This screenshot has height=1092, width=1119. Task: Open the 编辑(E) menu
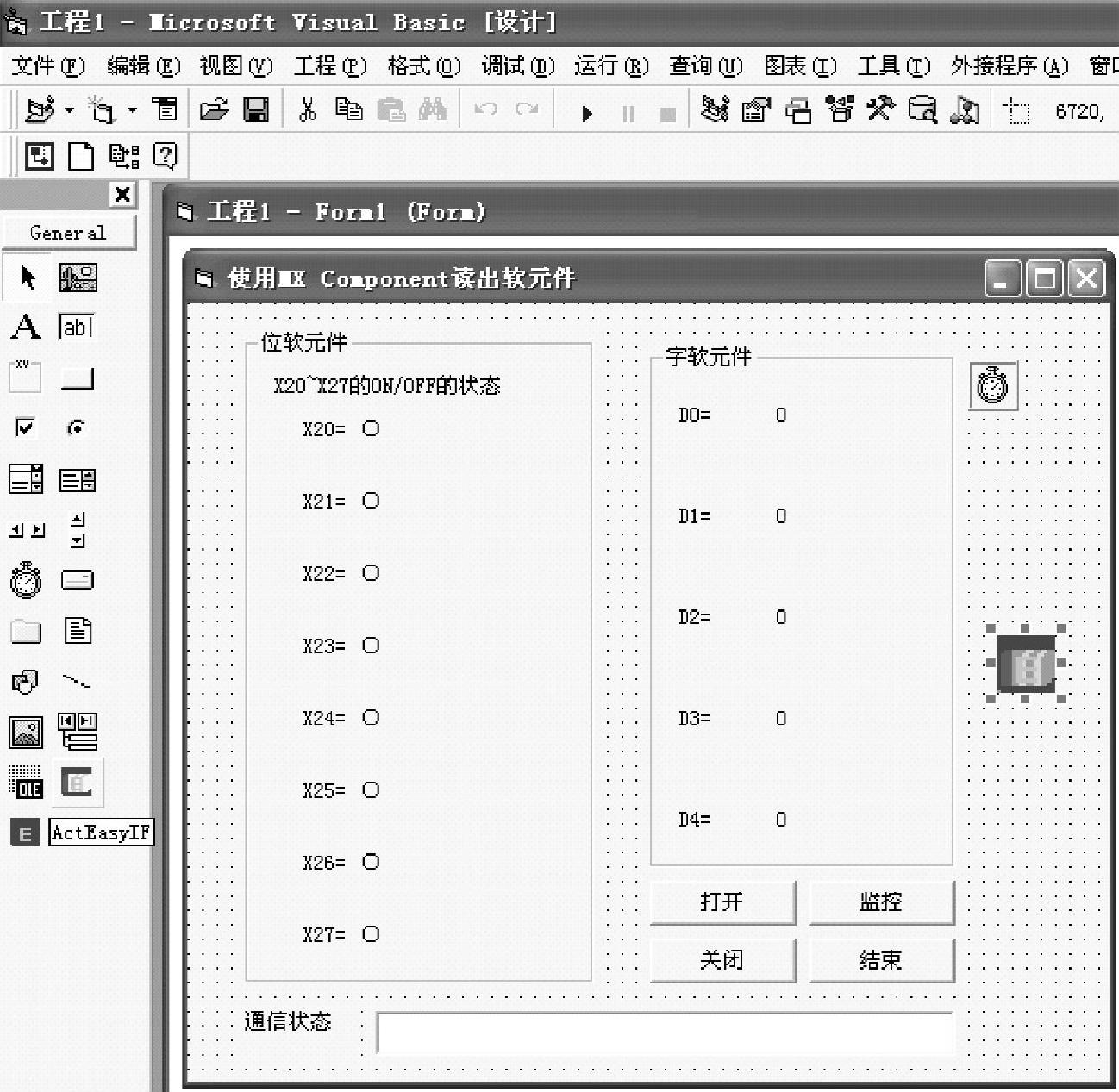pyautogui.click(x=143, y=66)
